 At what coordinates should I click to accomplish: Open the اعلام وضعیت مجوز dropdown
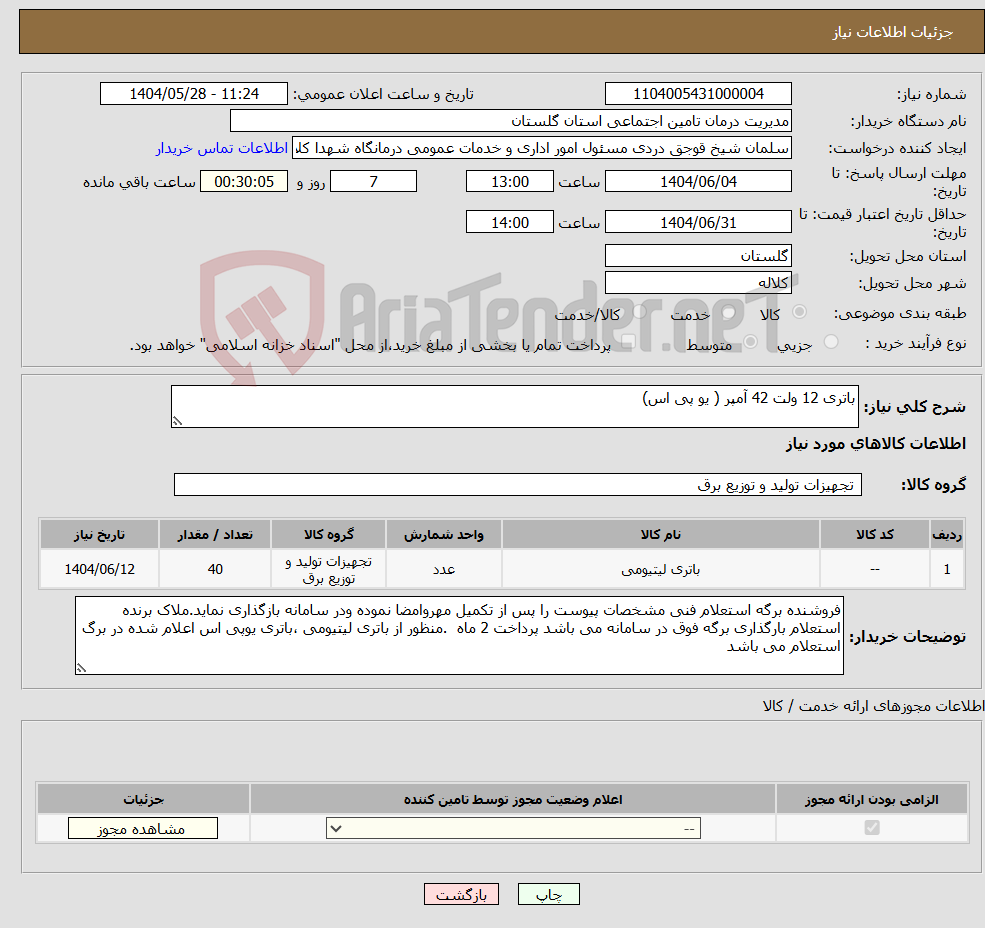[512, 828]
